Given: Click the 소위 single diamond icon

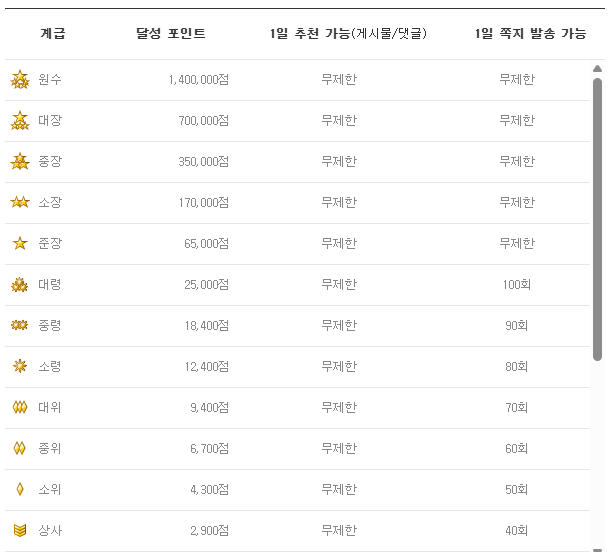Looking at the screenshot, I should pos(20,489).
